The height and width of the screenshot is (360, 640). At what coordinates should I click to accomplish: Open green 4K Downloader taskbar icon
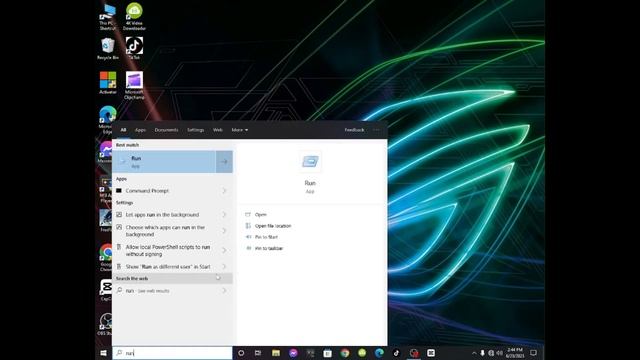click(362, 353)
